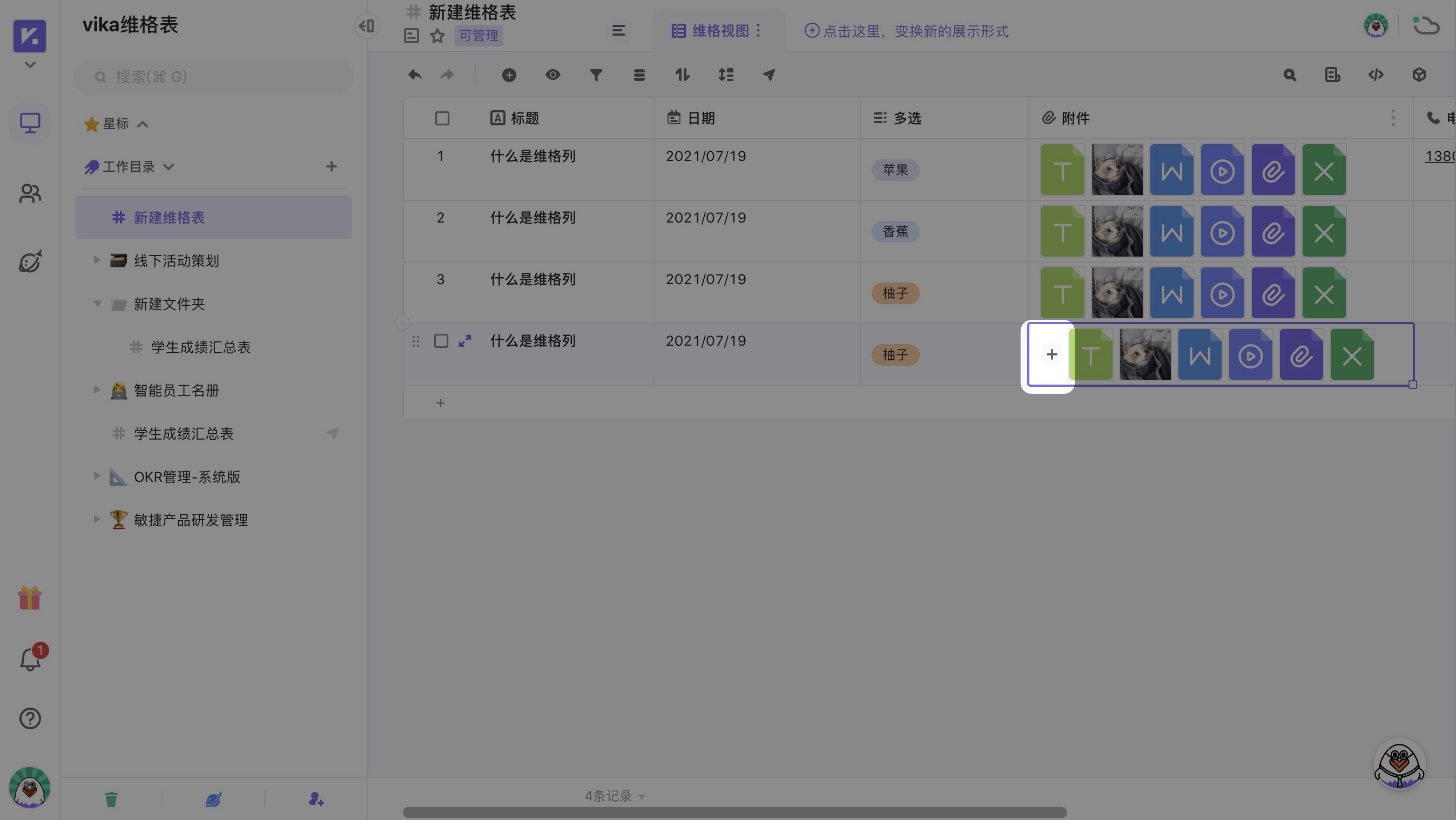
Task: Click the plus button to add an attachment
Action: coord(1051,354)
